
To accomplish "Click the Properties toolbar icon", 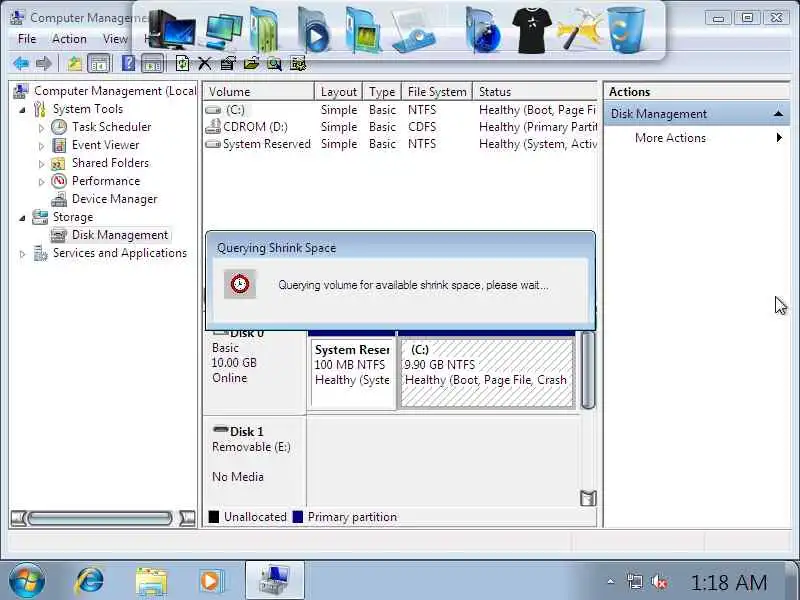I will pos(228,64).
